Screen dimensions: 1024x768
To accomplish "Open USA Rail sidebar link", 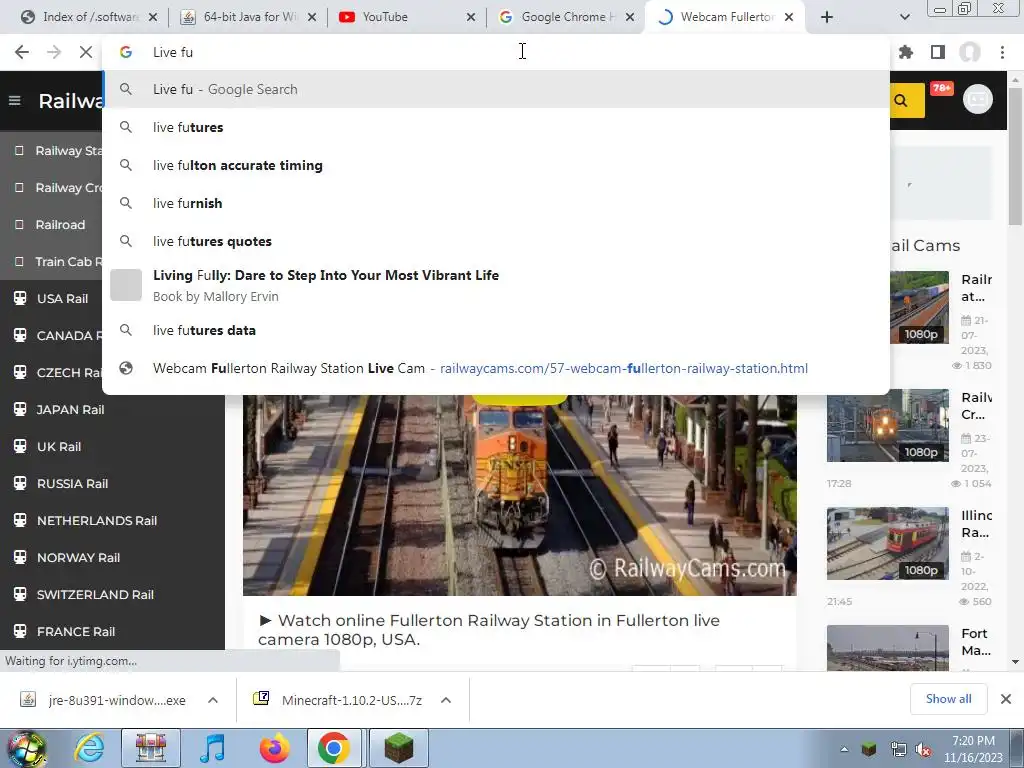I will click(62, 298).
